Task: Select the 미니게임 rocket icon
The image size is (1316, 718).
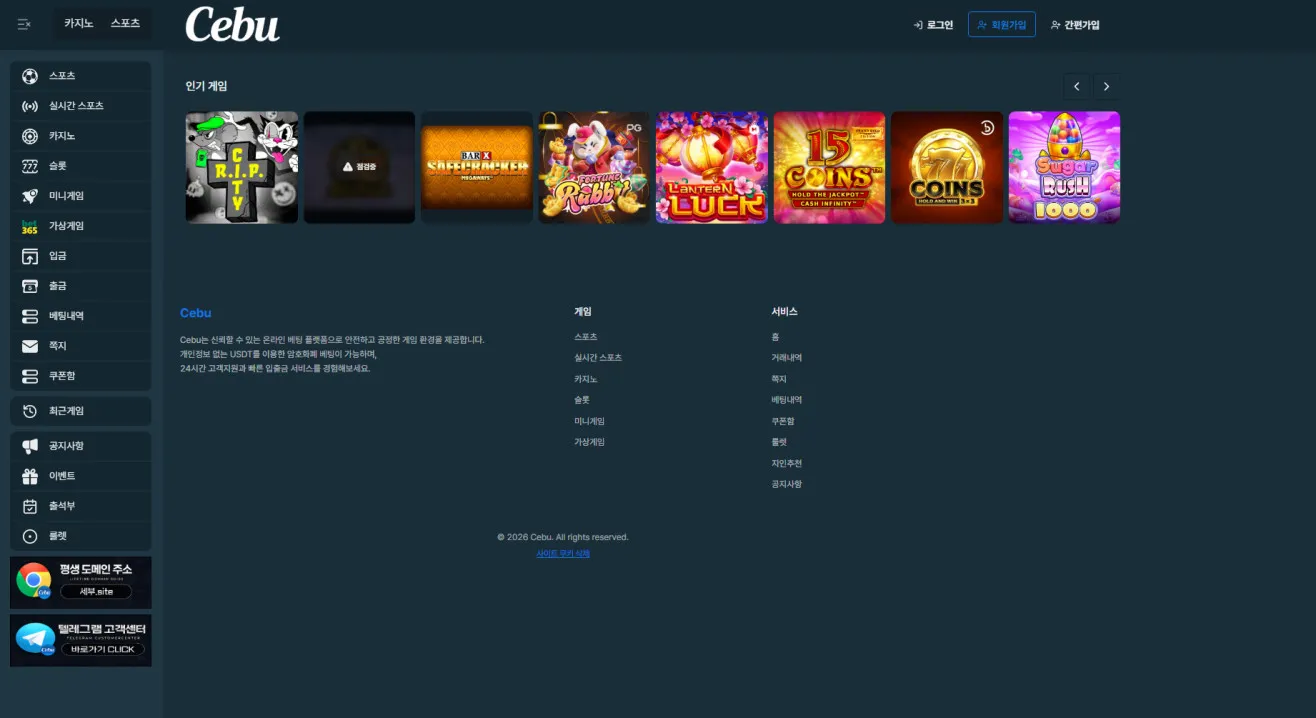Action: pyautogui.click(x=30, y=196)
